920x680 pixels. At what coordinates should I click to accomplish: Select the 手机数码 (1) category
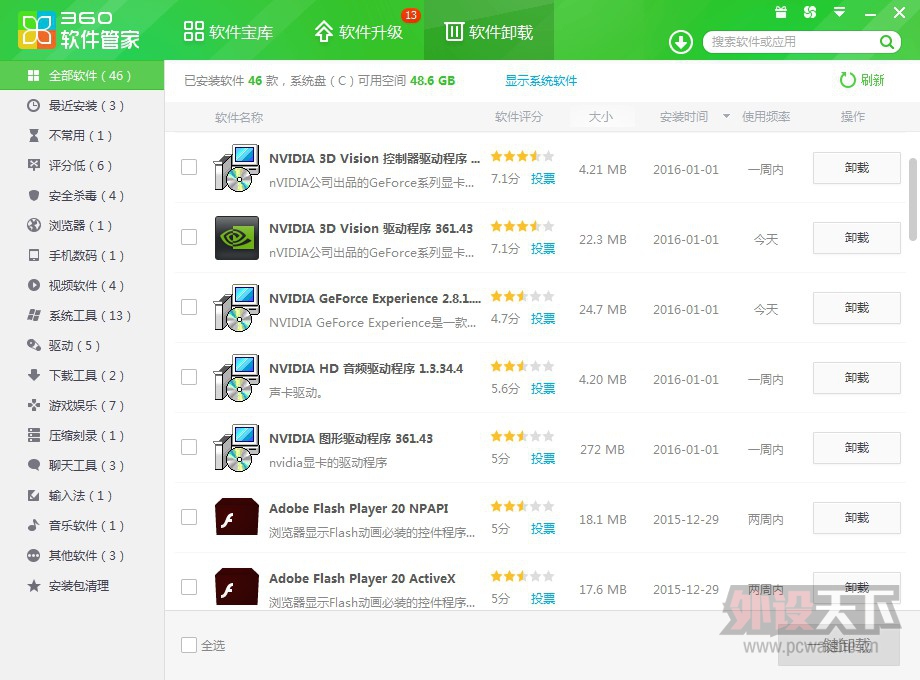[82, 255]
